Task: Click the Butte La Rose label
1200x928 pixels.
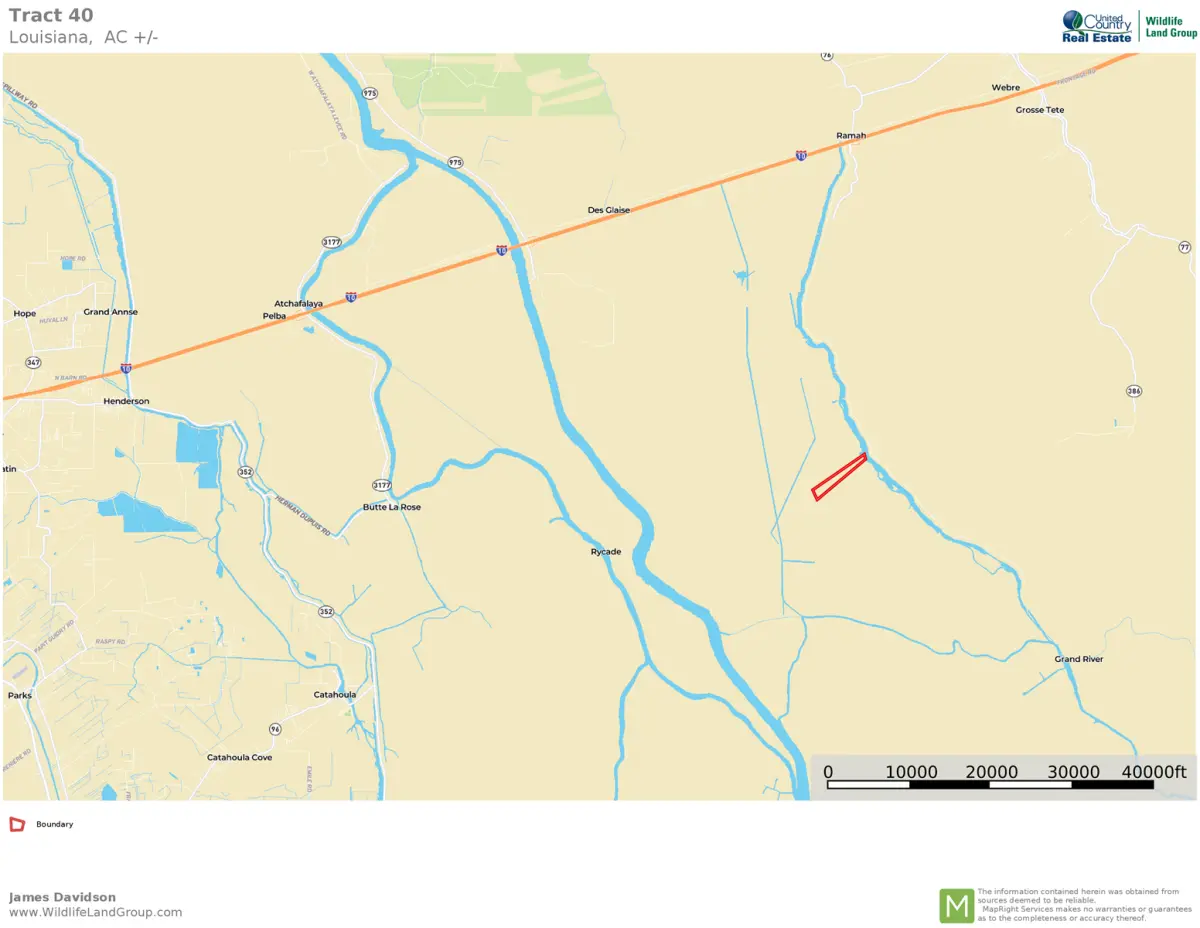Action: tap(391, 507)
